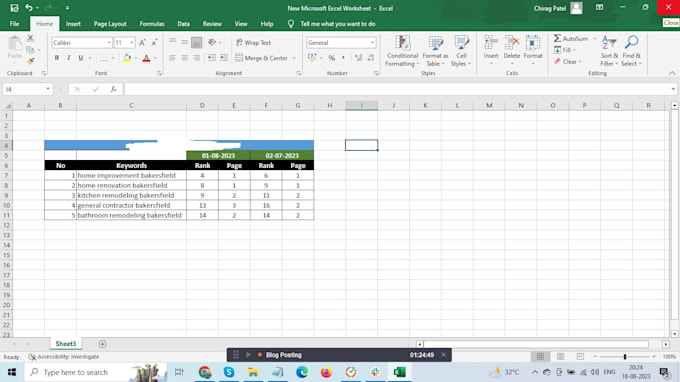Open Format as Table gallery

coord(435,51)
